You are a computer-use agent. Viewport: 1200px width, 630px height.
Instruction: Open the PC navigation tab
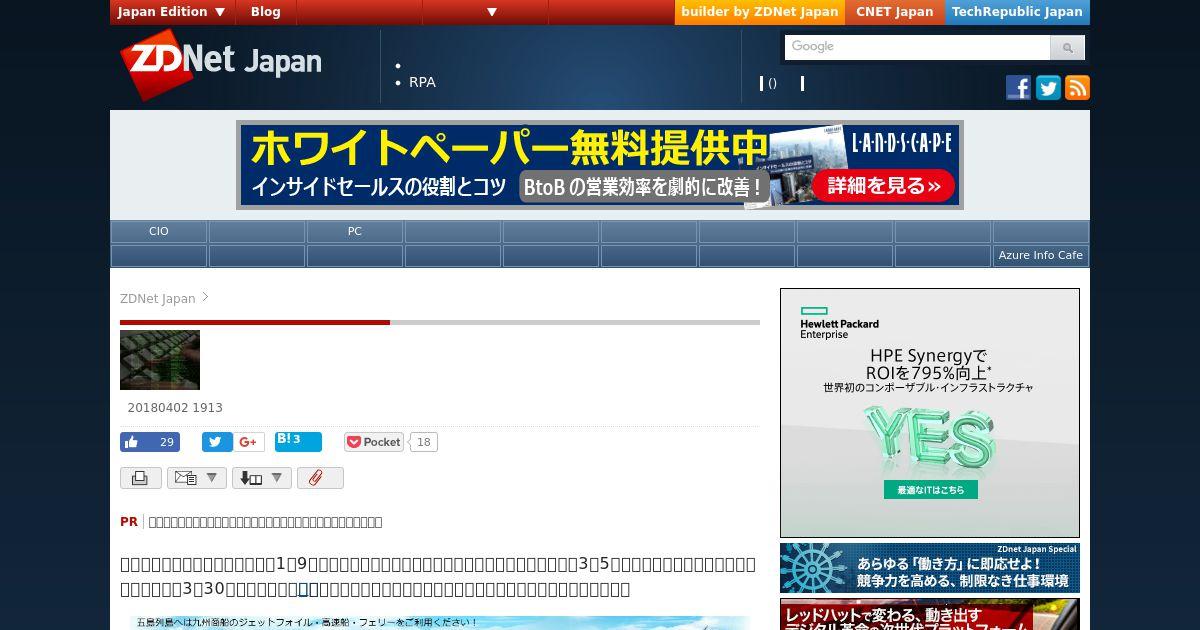[355, 231]
